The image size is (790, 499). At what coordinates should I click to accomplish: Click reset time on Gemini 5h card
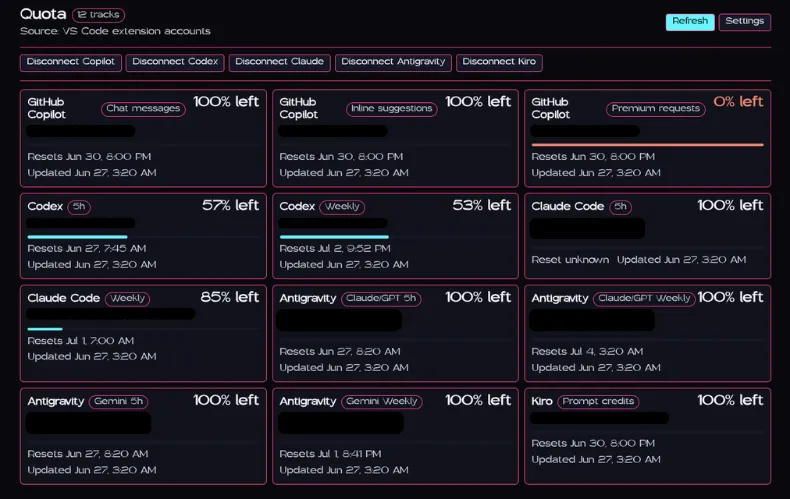88,454
